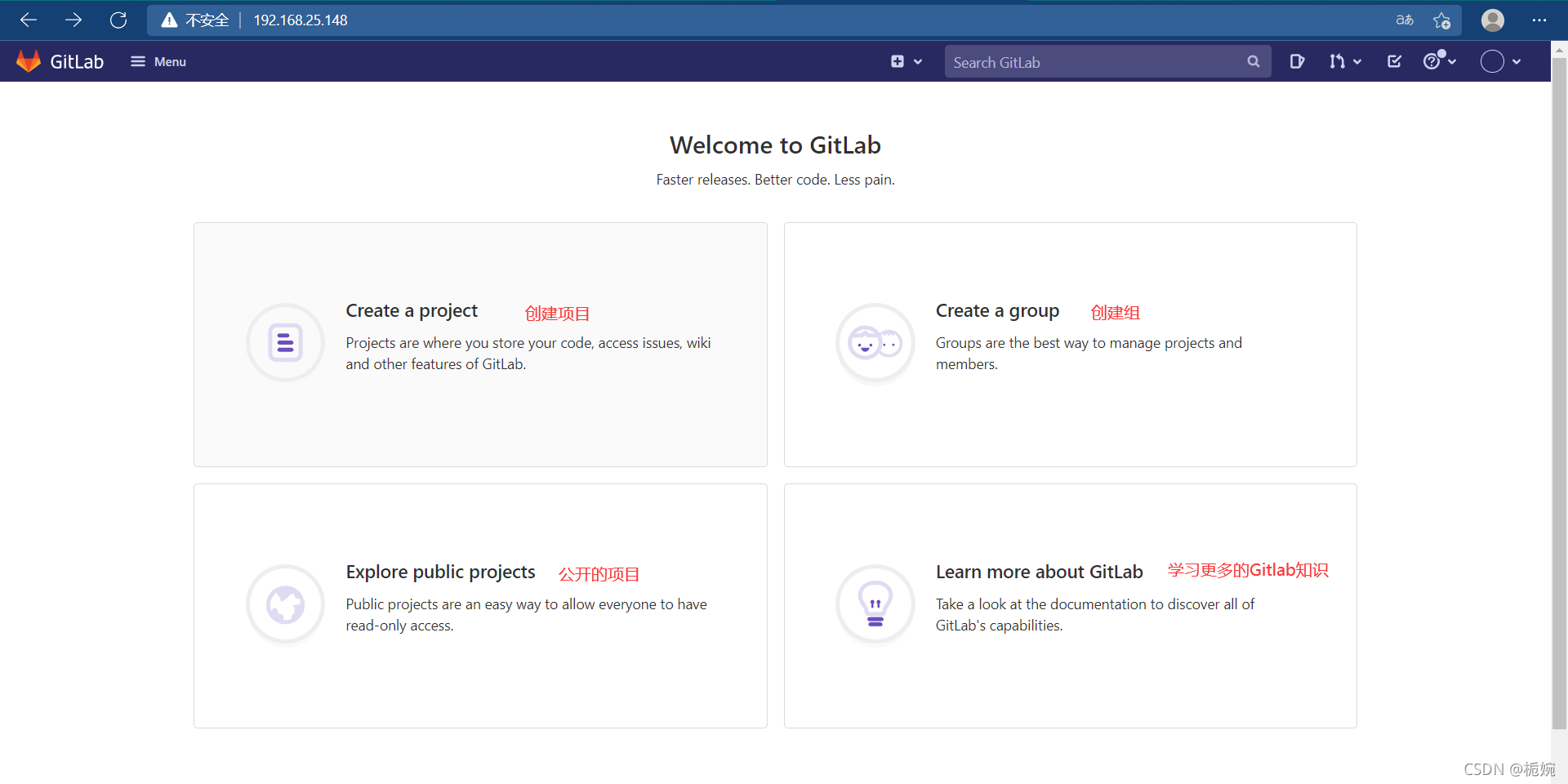
Task: Click the lightbulb icon in Learn more card
Action: tap(875, 604)
